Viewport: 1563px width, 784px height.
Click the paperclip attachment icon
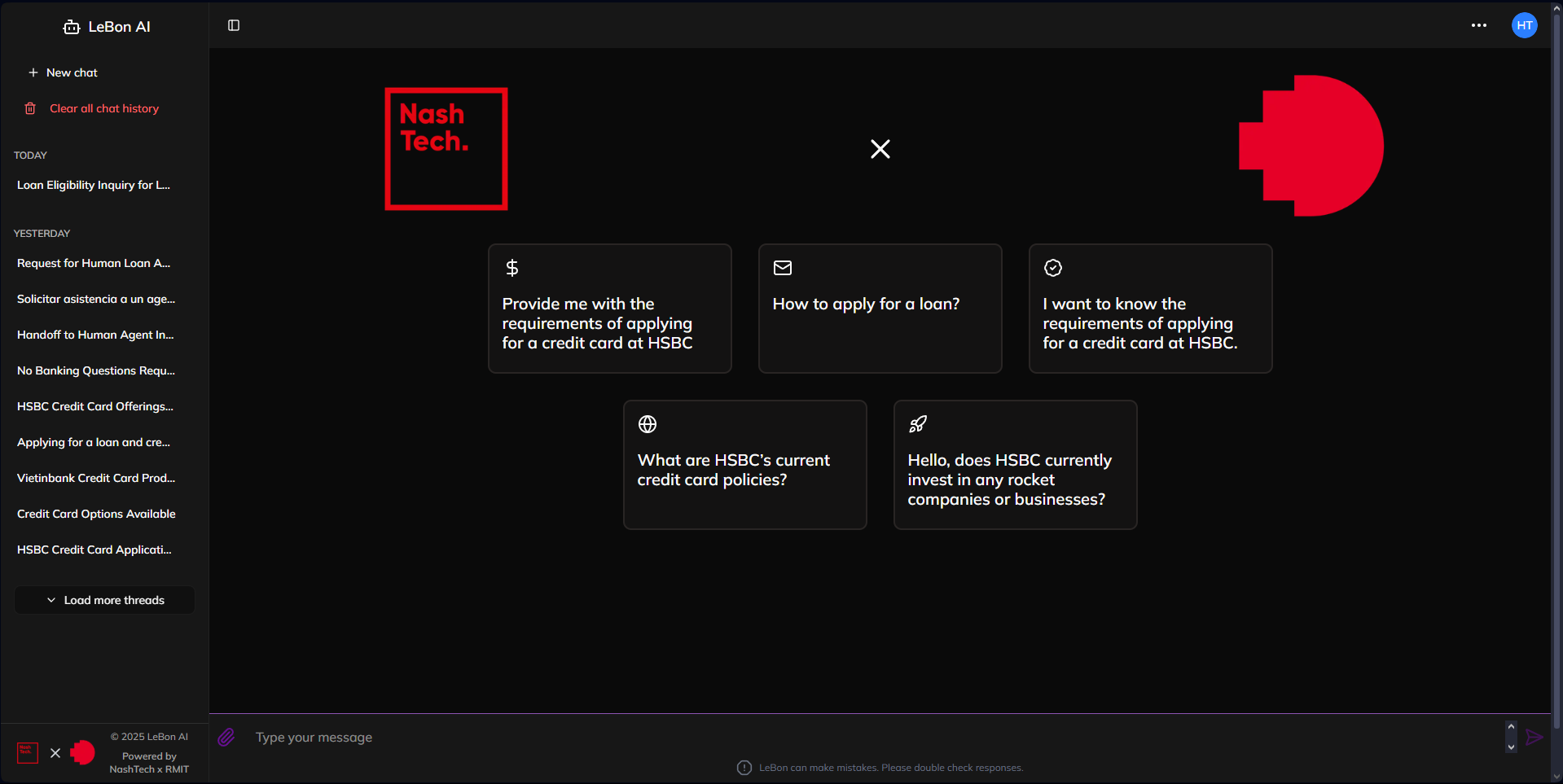pyautogui.click(x=226, y=738)
